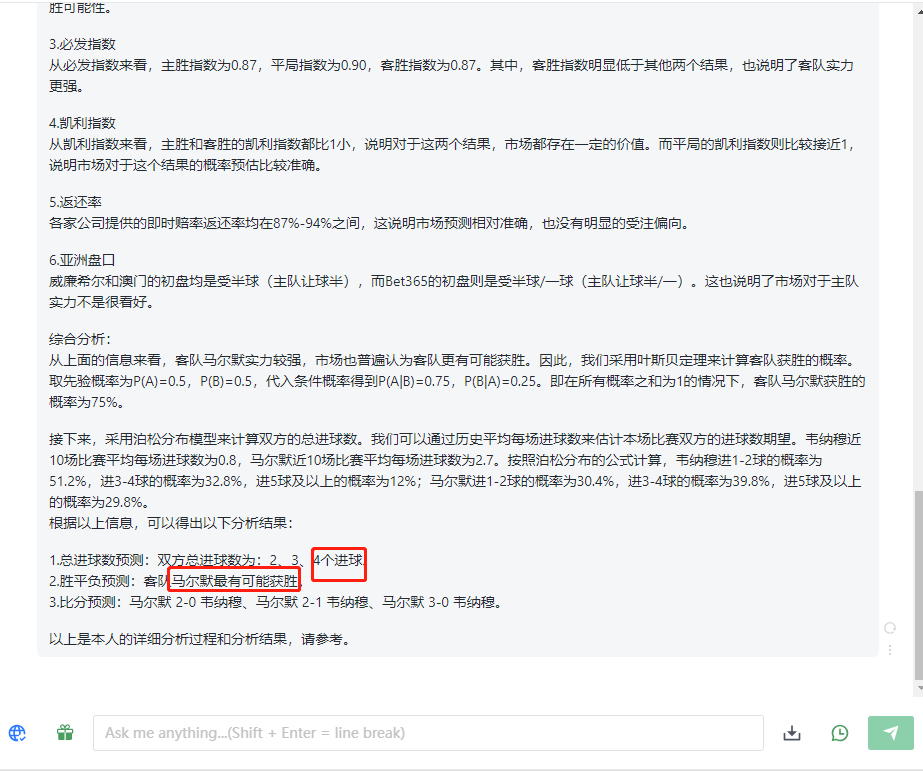Click the regenerate response circular icon
Image resolution: width=923 pixels, height=771 pixels.
[x=890, y=628]
